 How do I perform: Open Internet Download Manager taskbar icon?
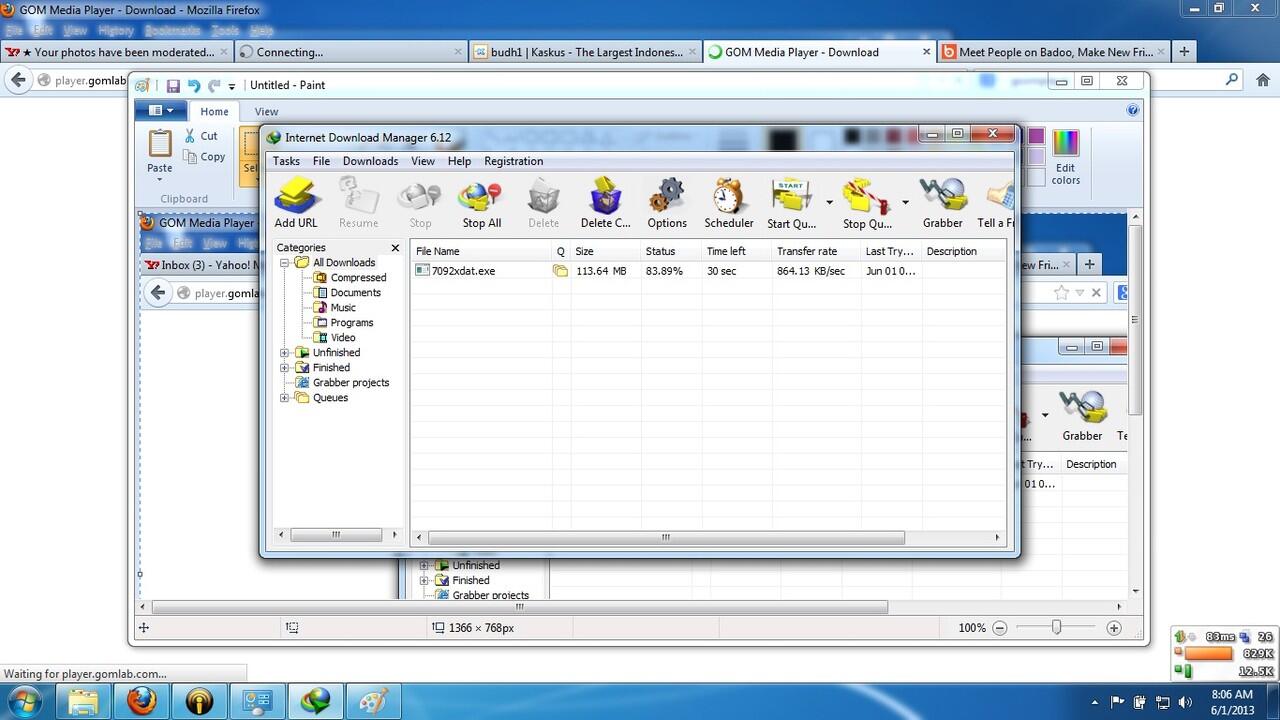(x=316, y=700)
